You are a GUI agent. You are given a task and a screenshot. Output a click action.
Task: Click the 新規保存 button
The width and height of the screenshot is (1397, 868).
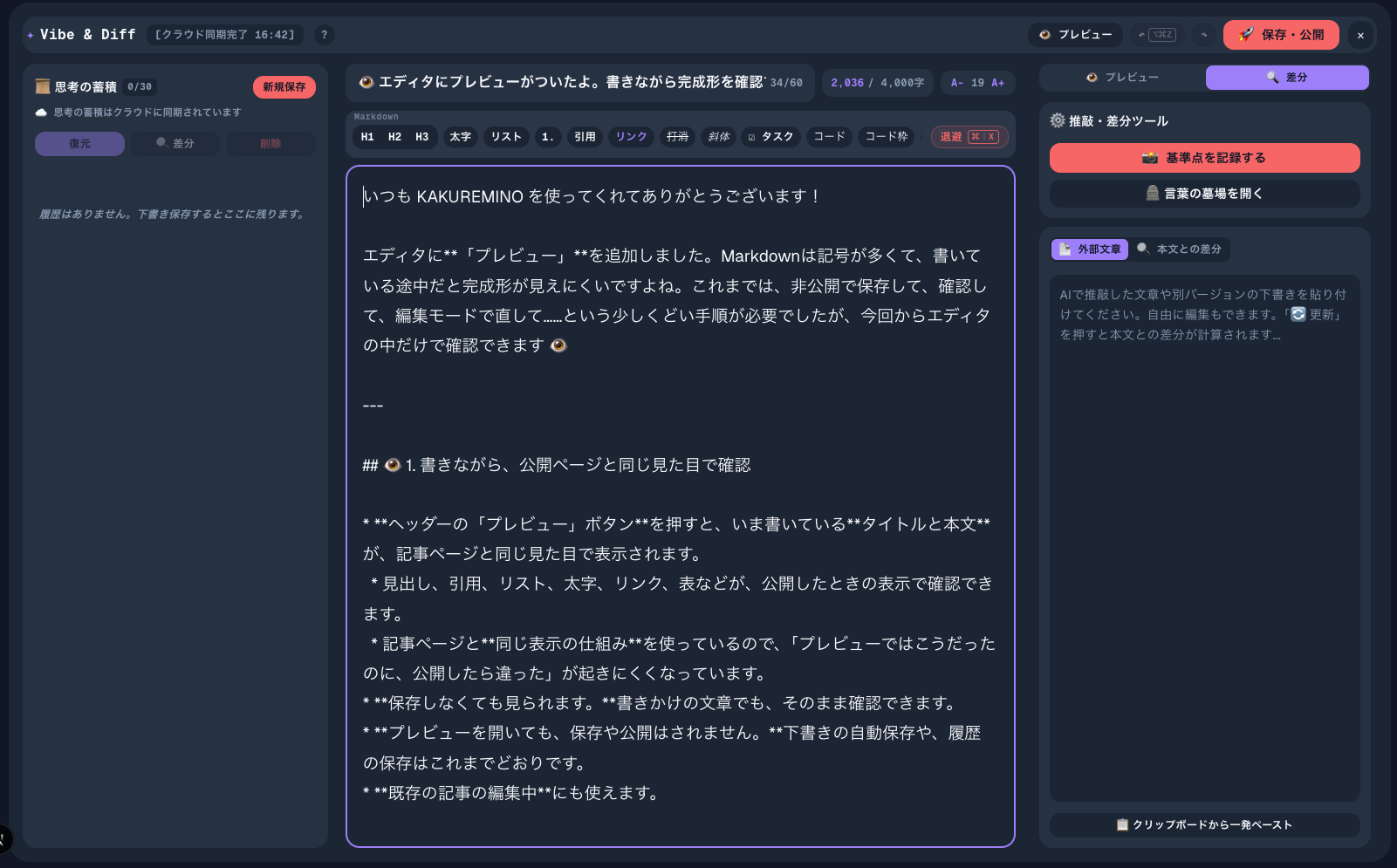pyautogui.click(x=284, y=87)
